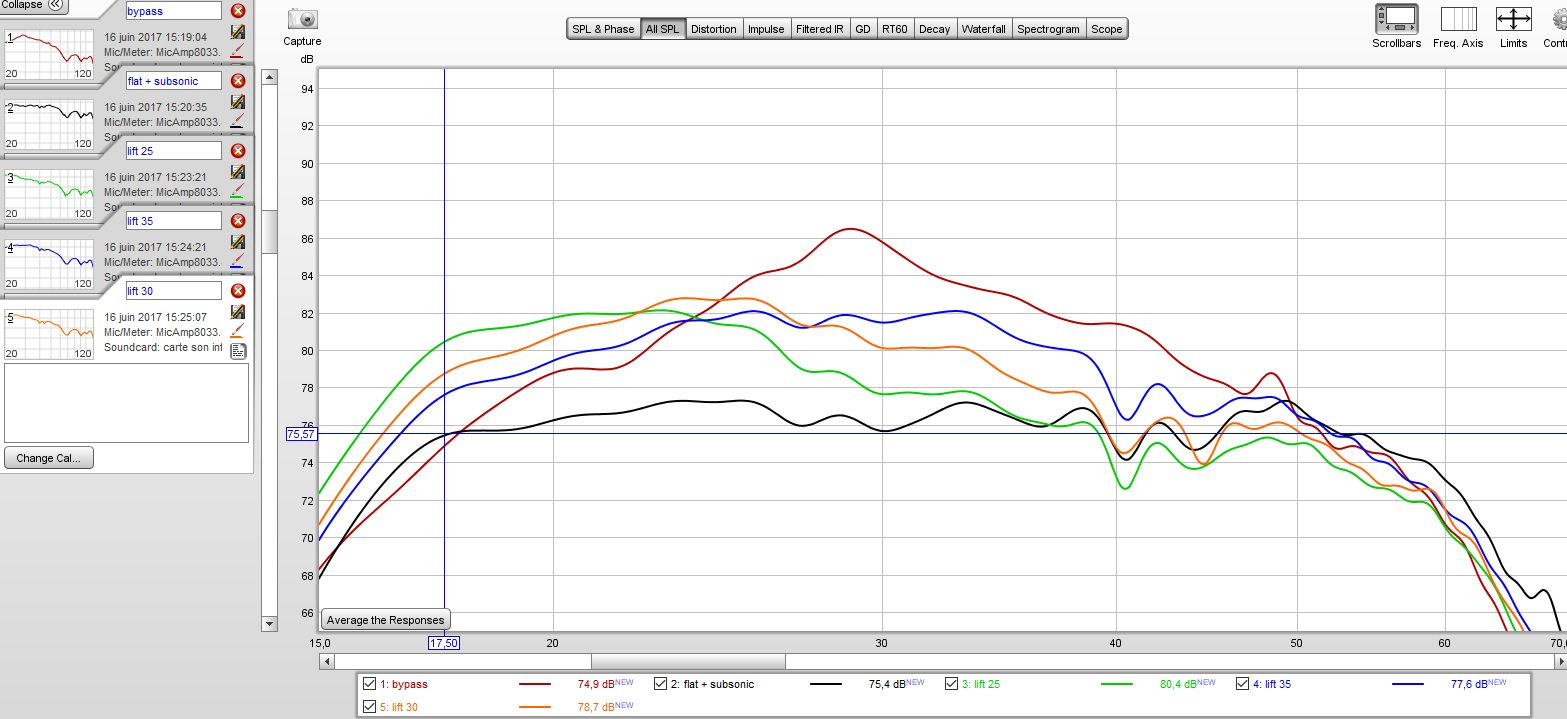Remove the lift 30 measurement

[238, 291]
